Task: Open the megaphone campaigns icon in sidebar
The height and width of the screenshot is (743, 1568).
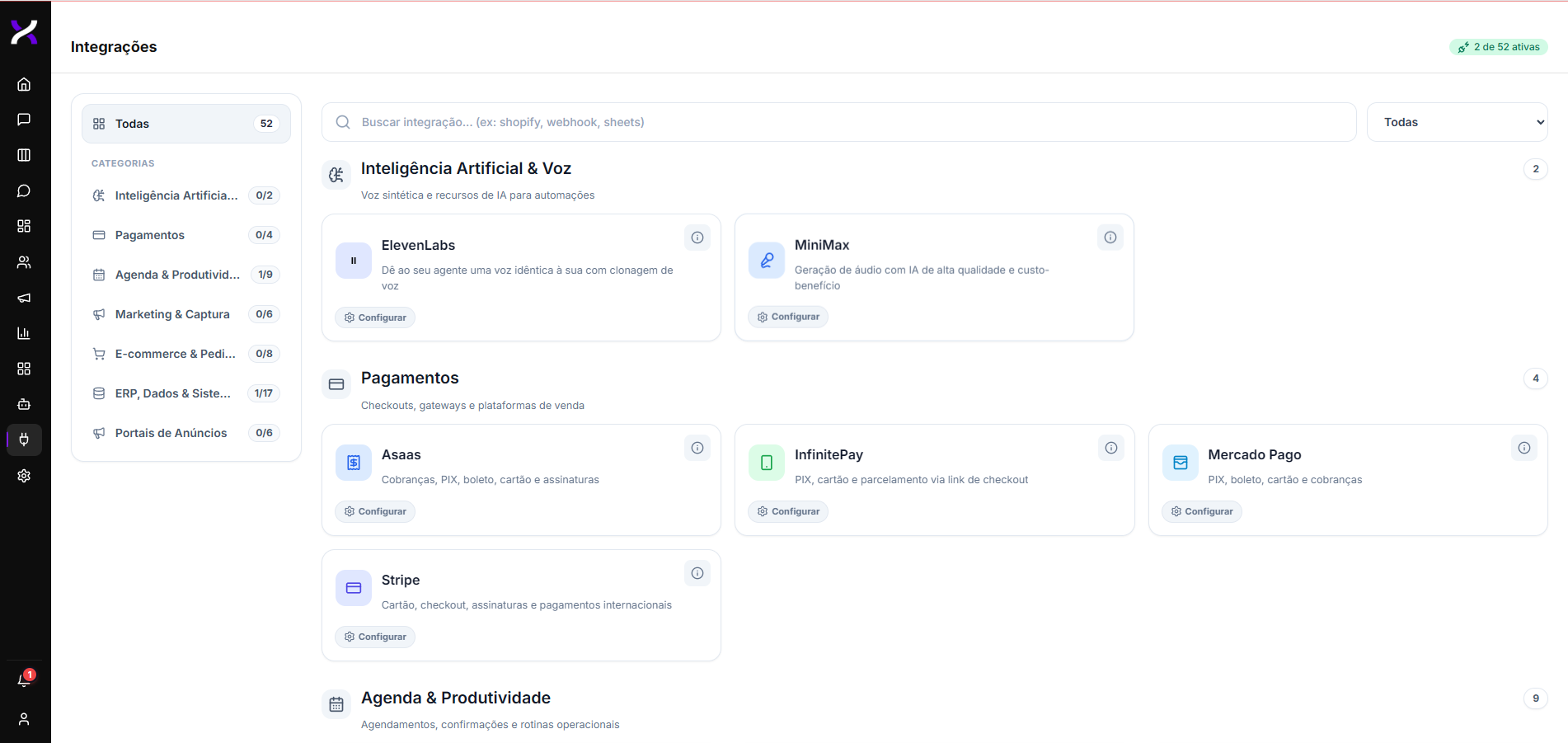Action: [x=24, y=298]
